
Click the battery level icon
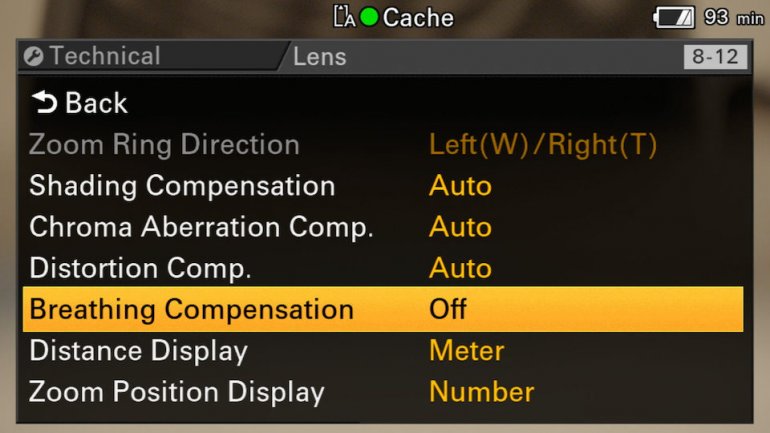[675, 18]
